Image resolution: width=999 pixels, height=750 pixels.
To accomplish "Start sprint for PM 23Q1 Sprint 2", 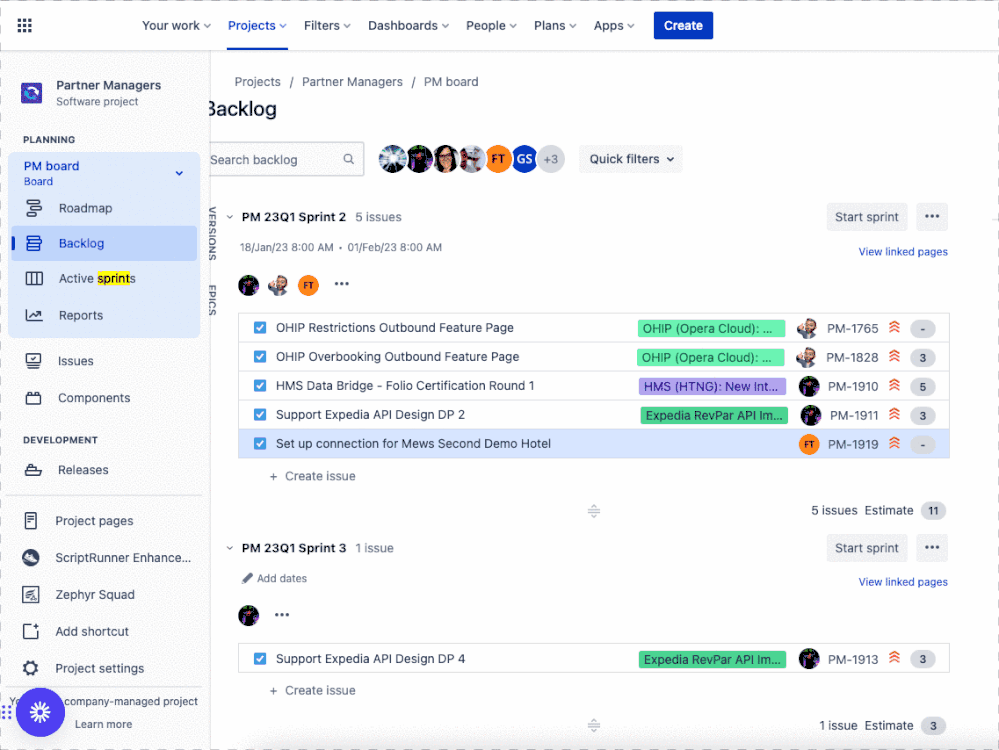I will 866,217.
